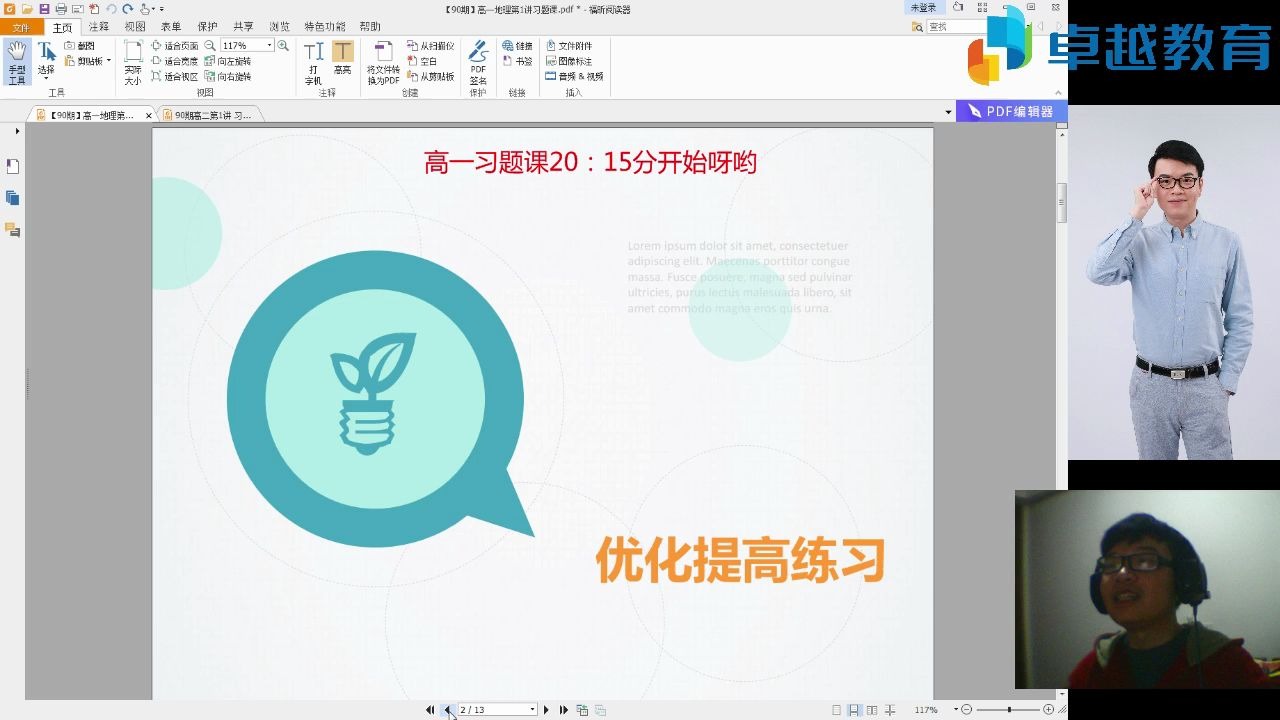Click the Save icon in quick access toolbar
The height and width of the screenshot is (720, 1280).
click(x=44, y=8)
